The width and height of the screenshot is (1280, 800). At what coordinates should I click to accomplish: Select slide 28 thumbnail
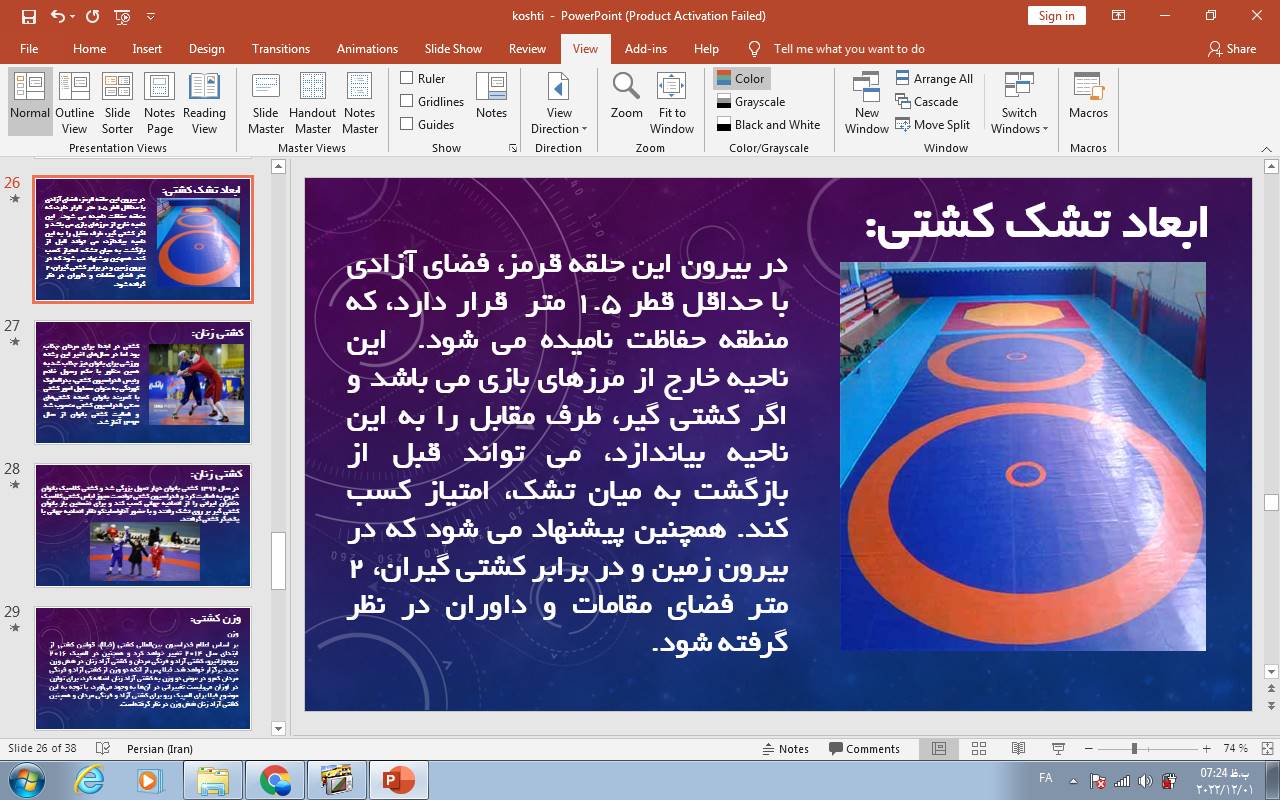(x=143, y=525)
